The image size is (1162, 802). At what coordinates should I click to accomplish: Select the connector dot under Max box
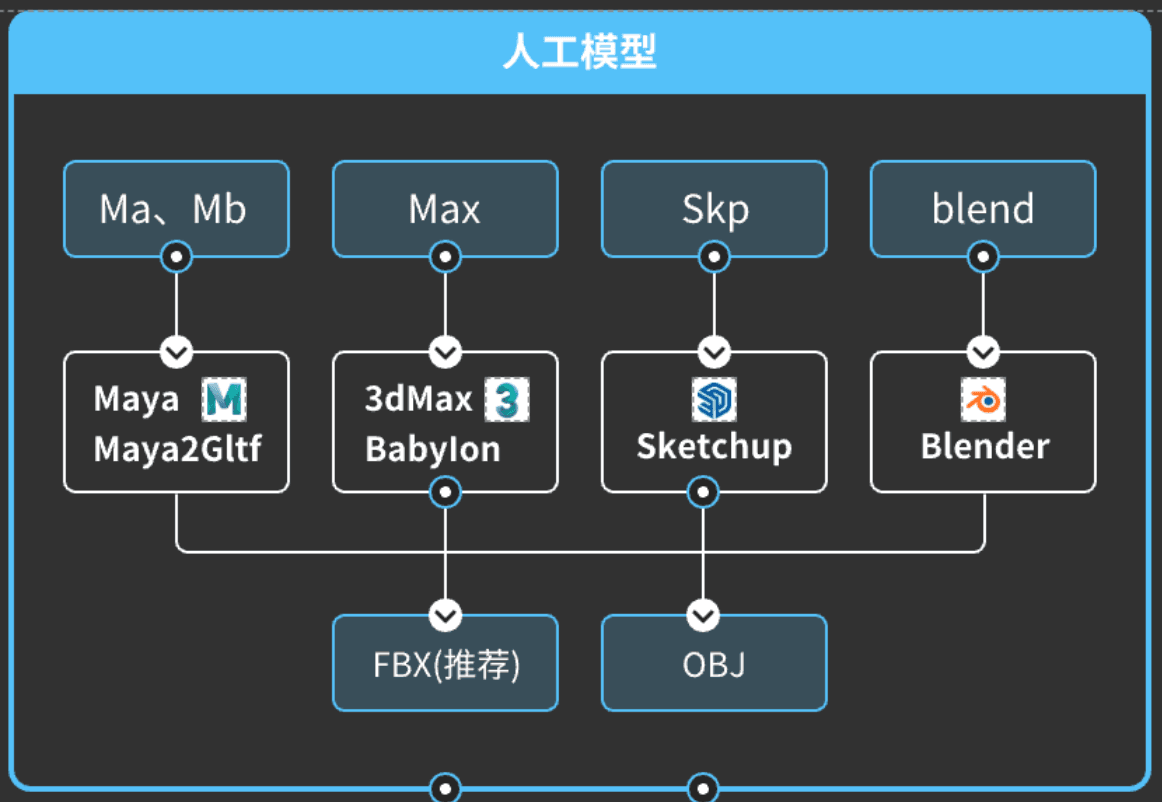(445, 258)
